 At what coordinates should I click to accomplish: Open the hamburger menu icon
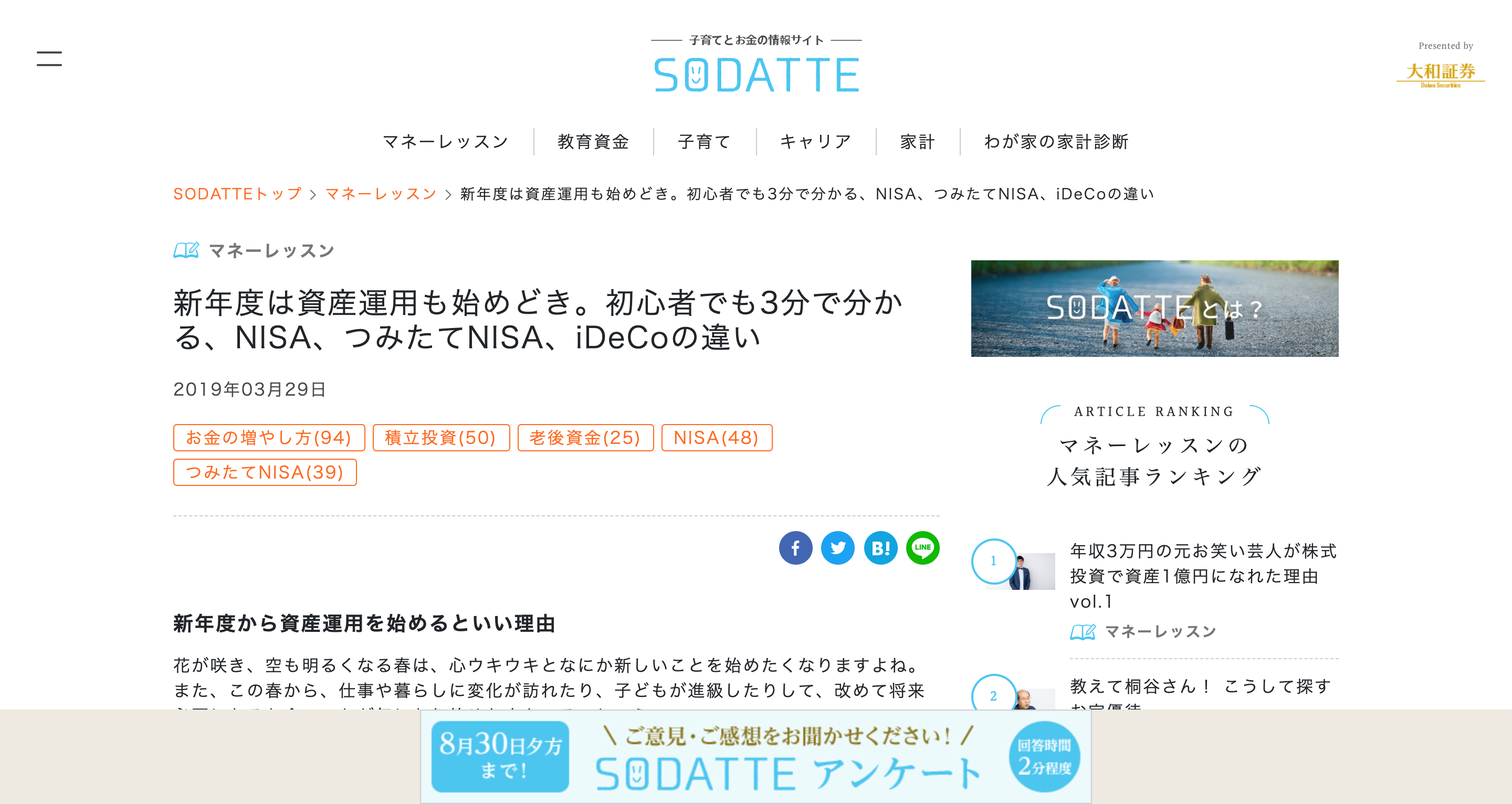point(49,58)
